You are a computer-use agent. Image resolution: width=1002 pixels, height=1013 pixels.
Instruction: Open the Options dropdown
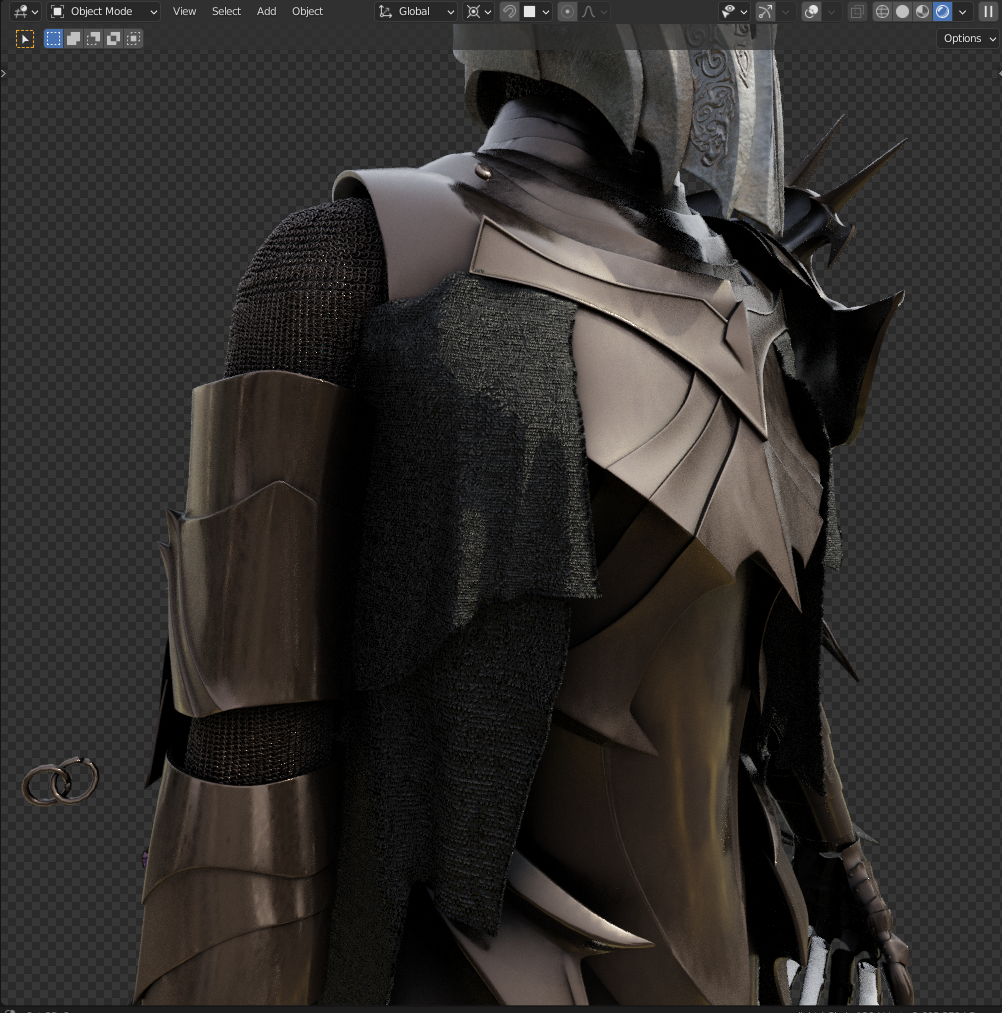point(968,38)
